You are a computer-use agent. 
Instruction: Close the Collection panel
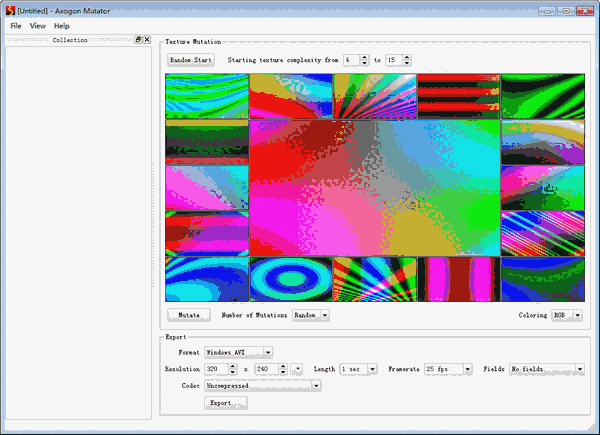coord(147,40)
